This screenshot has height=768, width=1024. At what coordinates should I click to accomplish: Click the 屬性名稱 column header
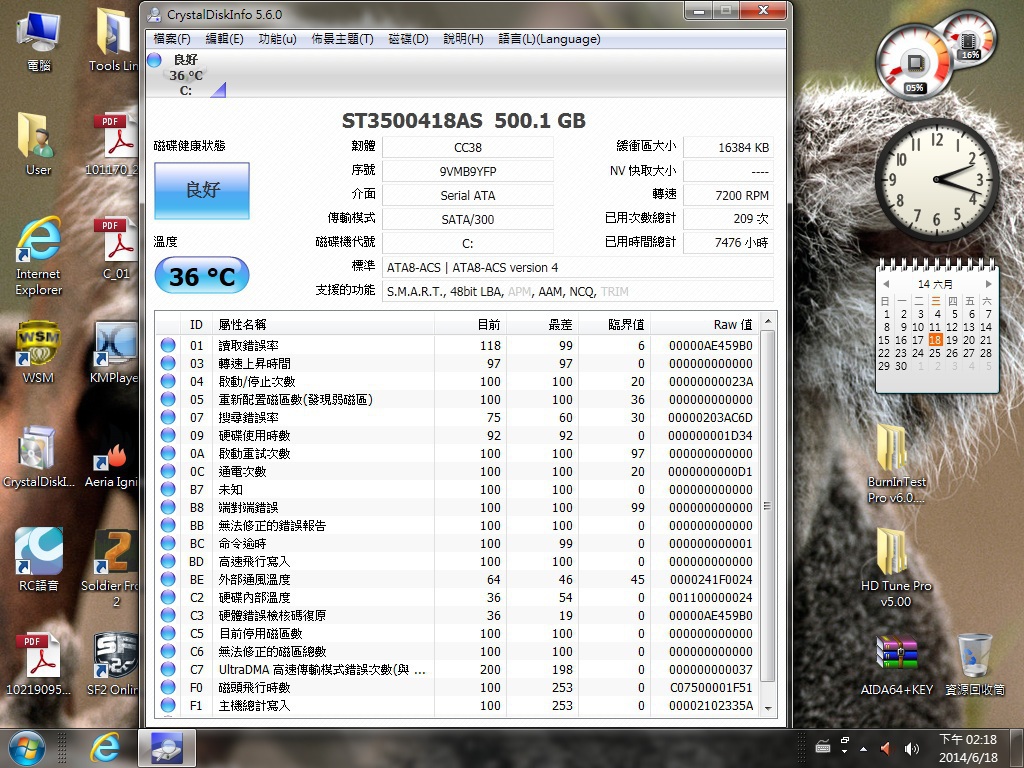pyautogui.click(x=323, y=324)
